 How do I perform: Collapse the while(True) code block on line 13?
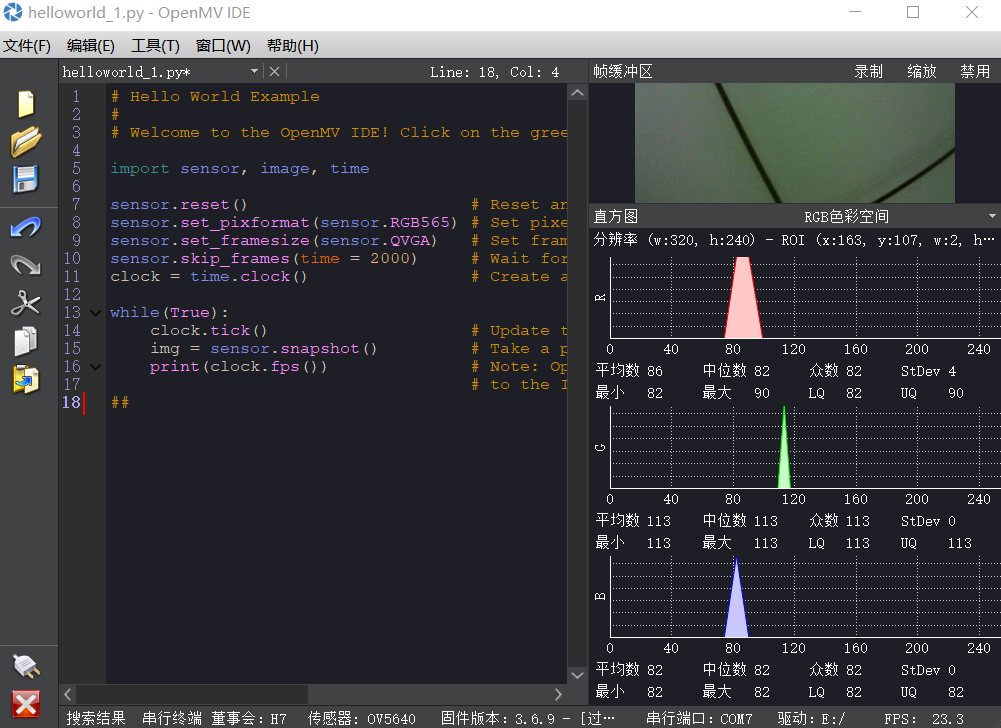click(x=96, y=313)
